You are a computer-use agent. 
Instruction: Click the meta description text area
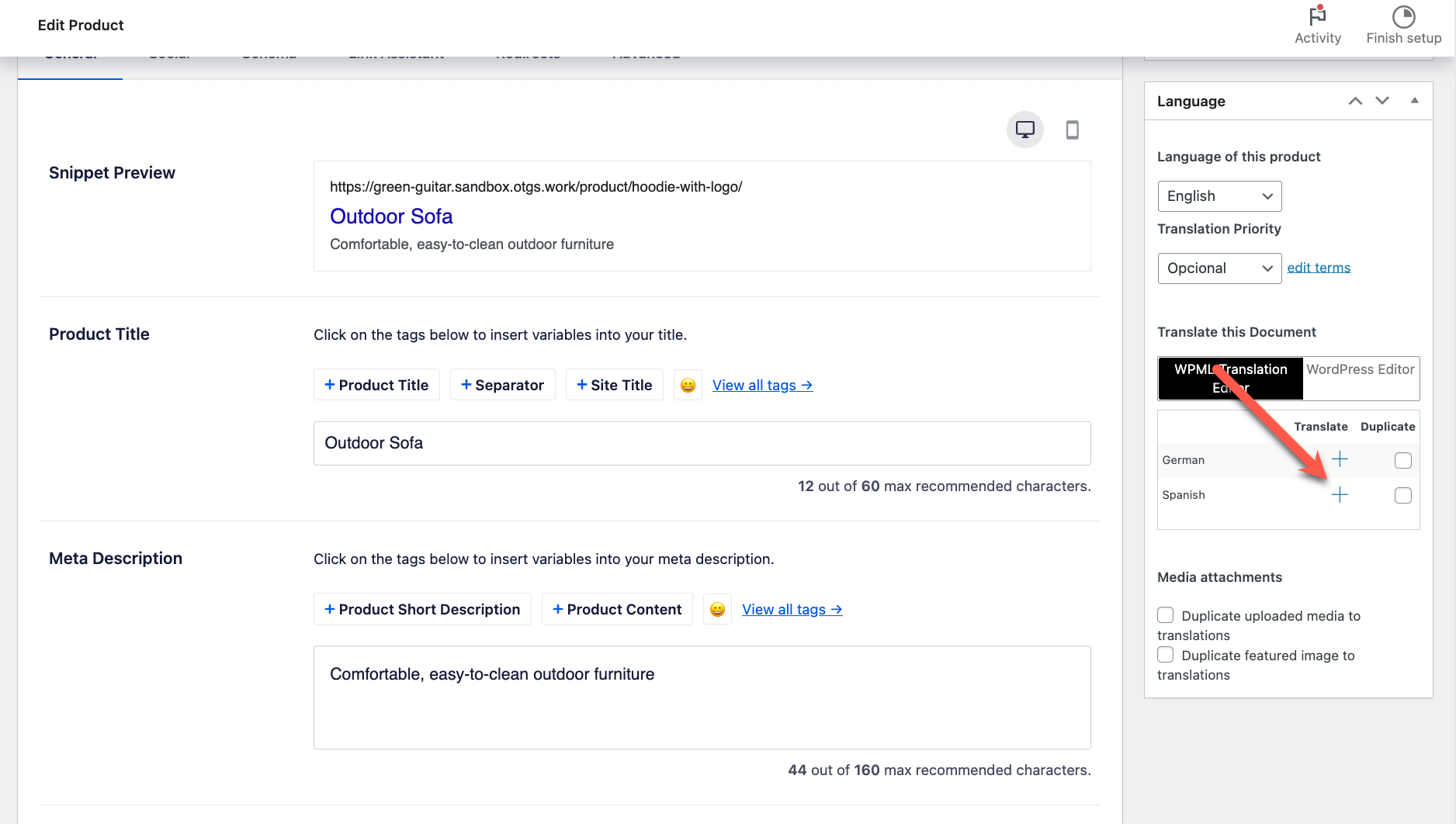[702, 698]
